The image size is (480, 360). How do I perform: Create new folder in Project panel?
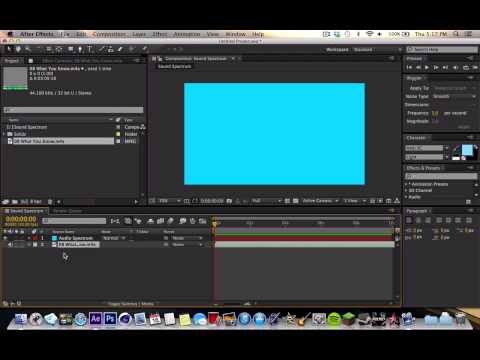click(15, 202)
